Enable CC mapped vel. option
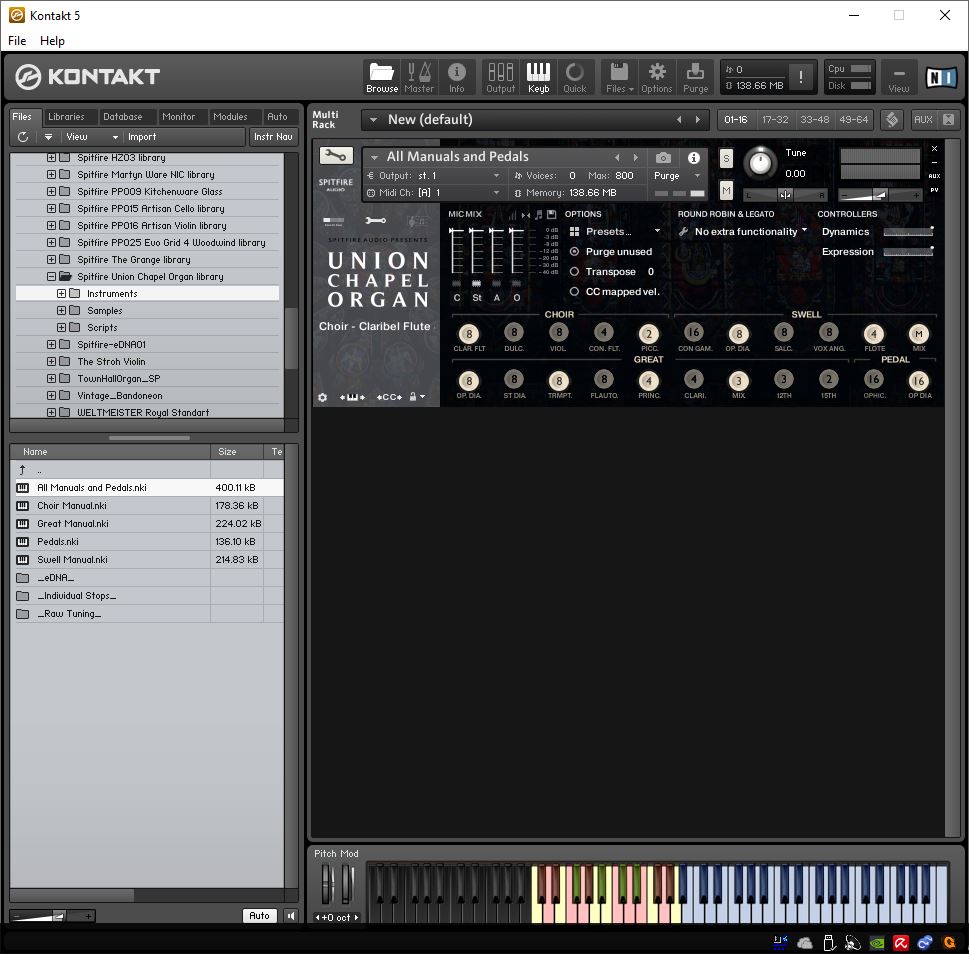This screenshot has height=954, width=969. pos(575,292)
